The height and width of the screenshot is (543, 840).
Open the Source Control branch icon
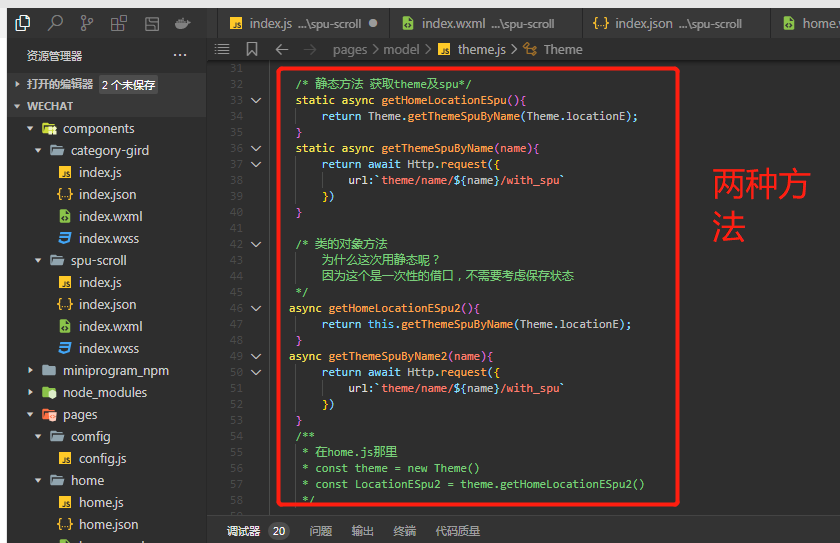coord(87,22)
